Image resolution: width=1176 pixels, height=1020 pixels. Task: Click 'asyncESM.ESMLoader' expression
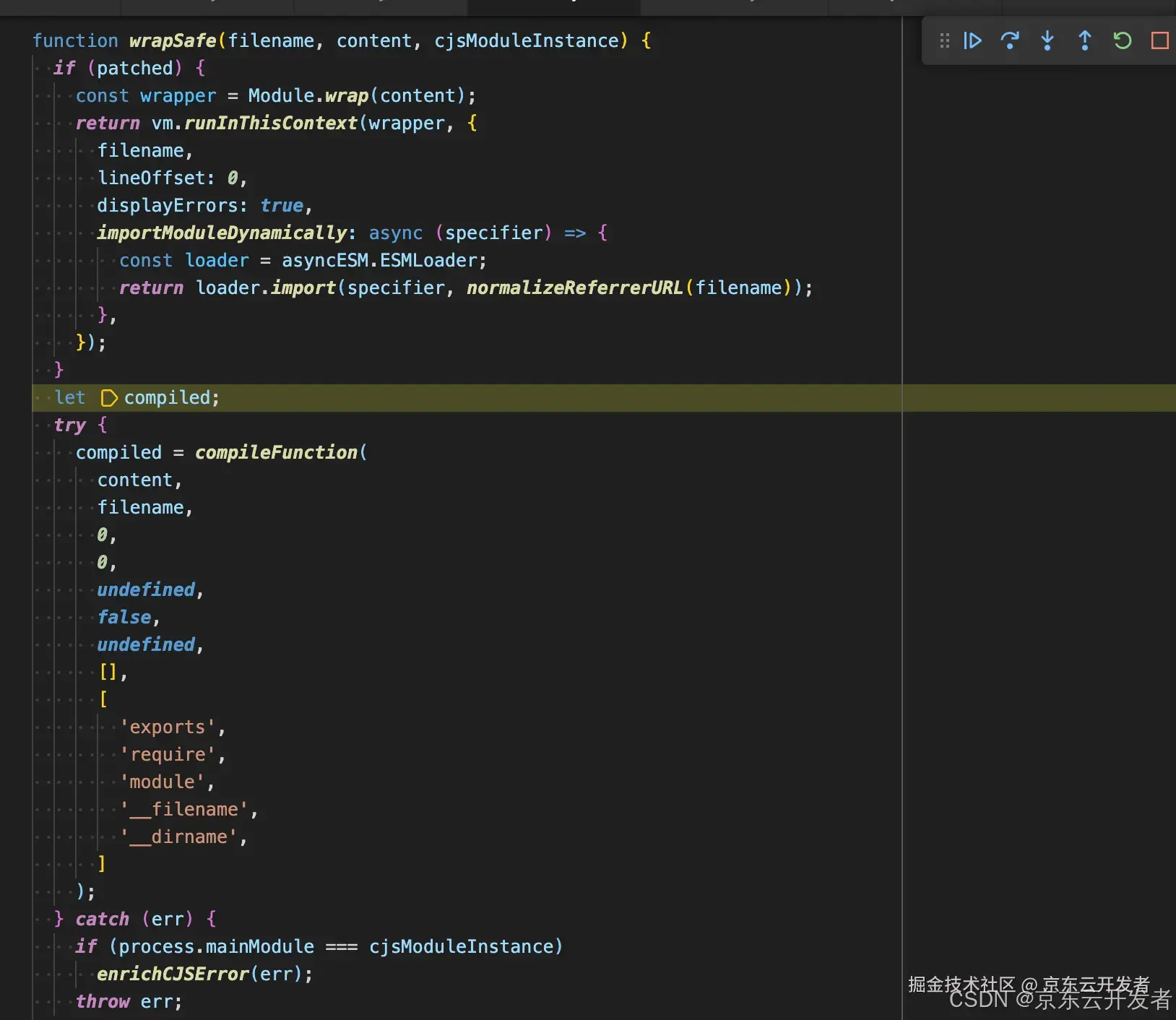click(379, 261)
